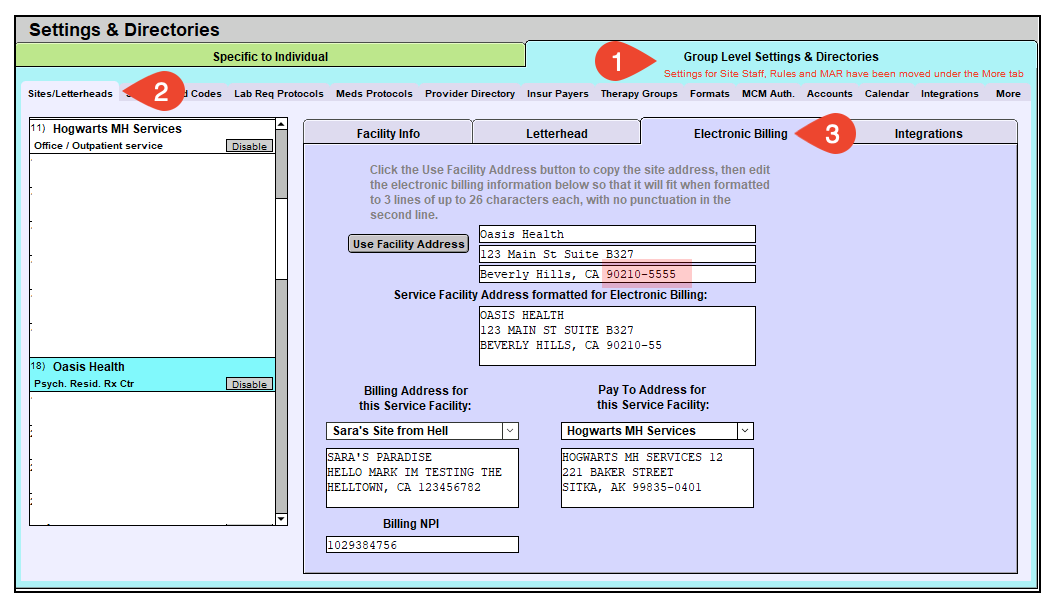Click the Billing NPI field

click(x=422, y=545)
